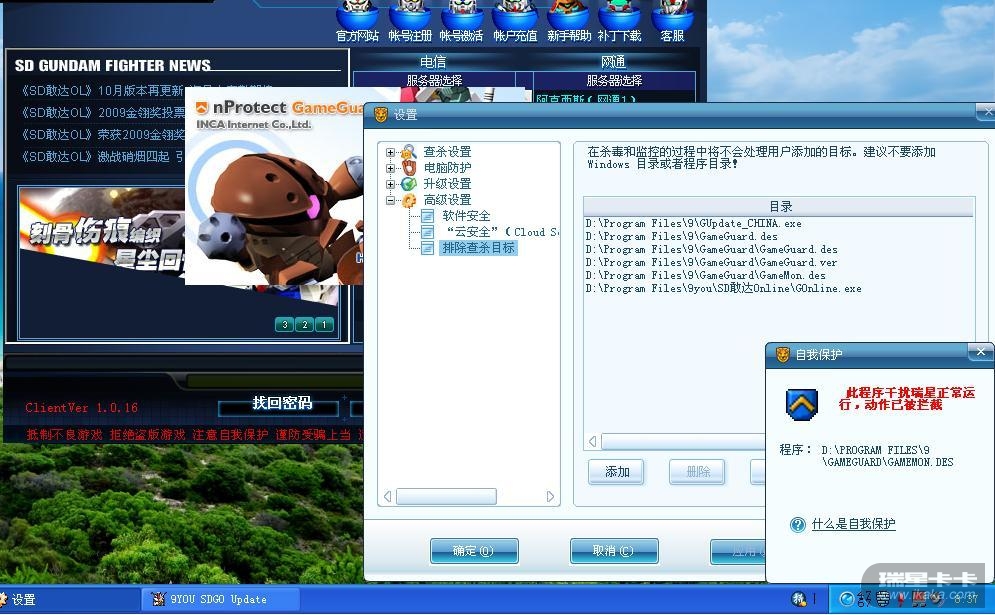Screen dimensions: 995x615
Task: Open the 官方网站 launcher icon
Action: click(357, 22)
